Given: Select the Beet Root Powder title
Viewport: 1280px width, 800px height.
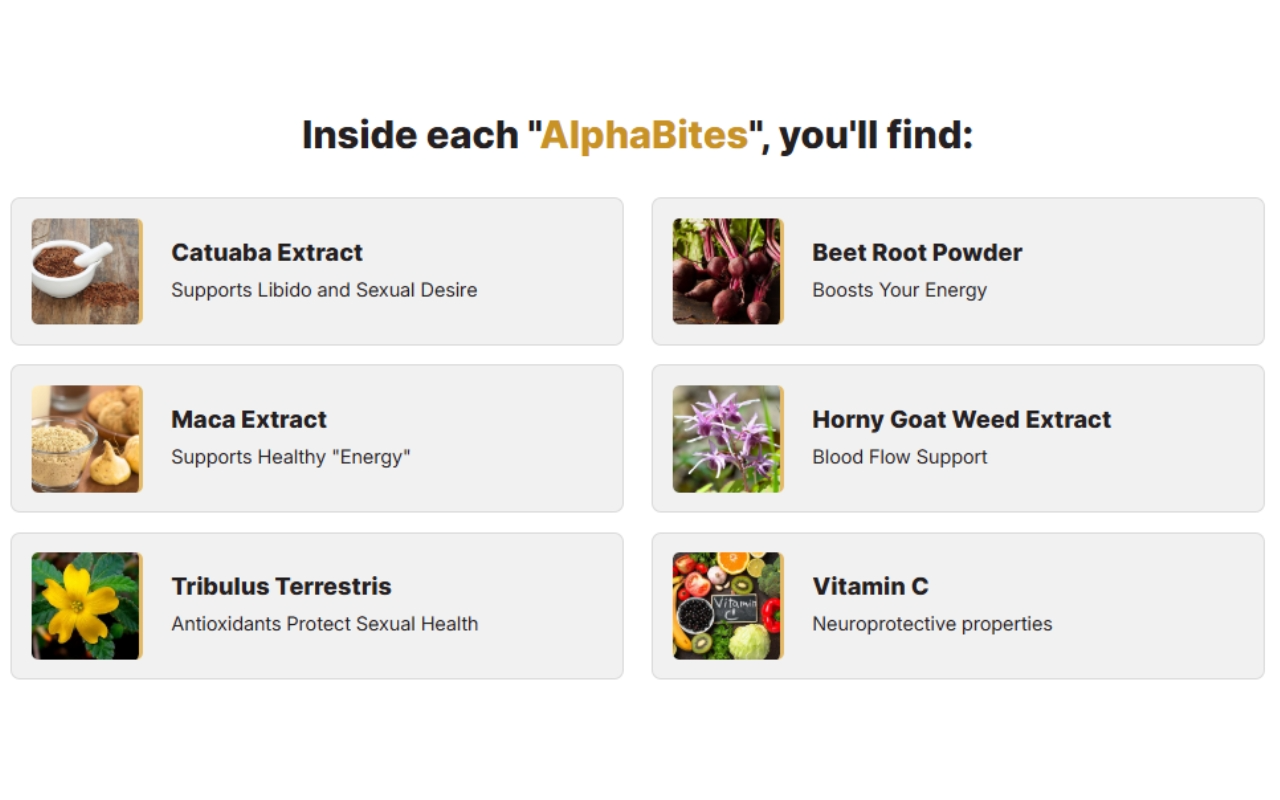Looking at the screenshot, I should (x=917, y=252).
